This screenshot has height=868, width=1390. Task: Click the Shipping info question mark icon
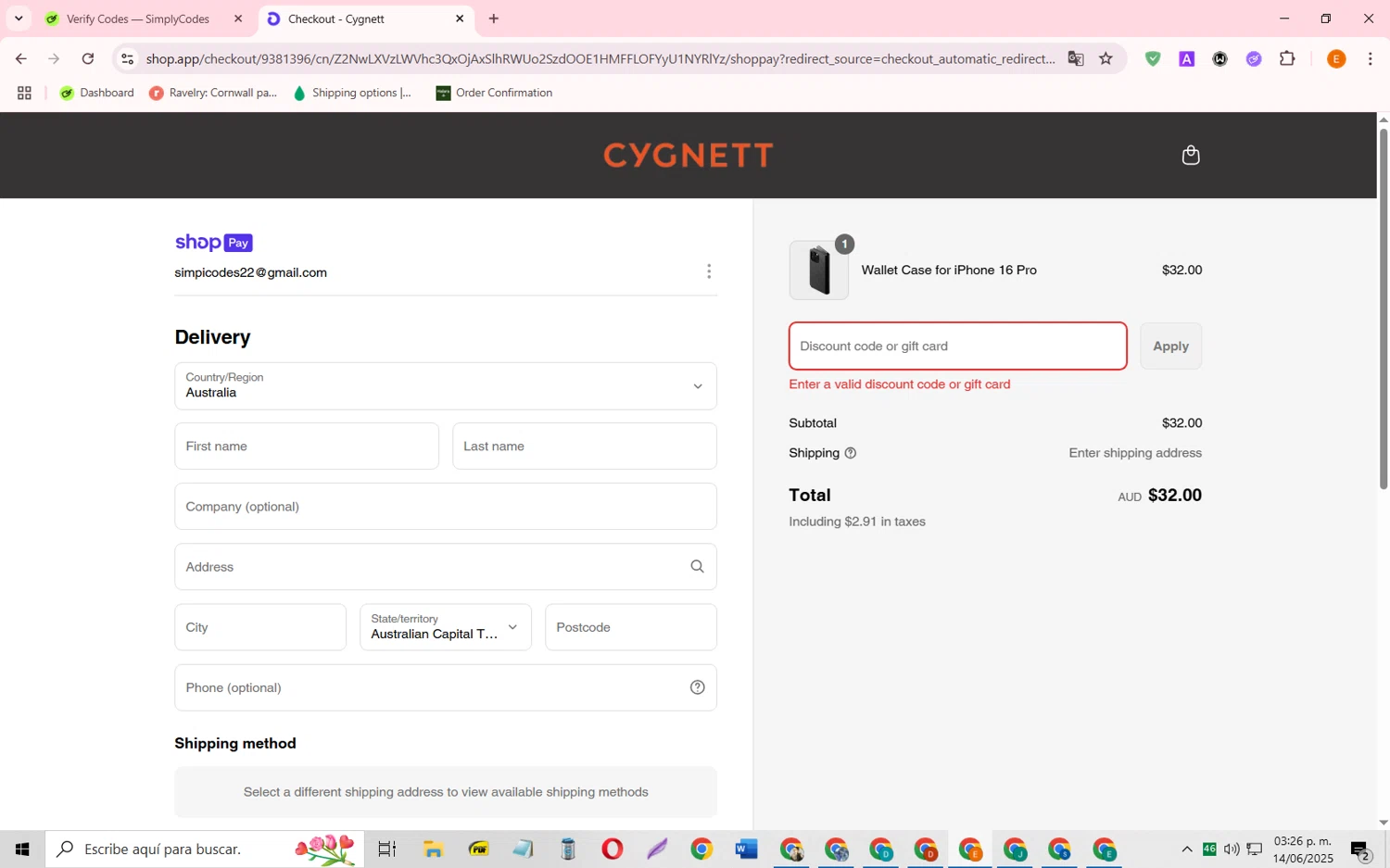(x=851, y=453)
